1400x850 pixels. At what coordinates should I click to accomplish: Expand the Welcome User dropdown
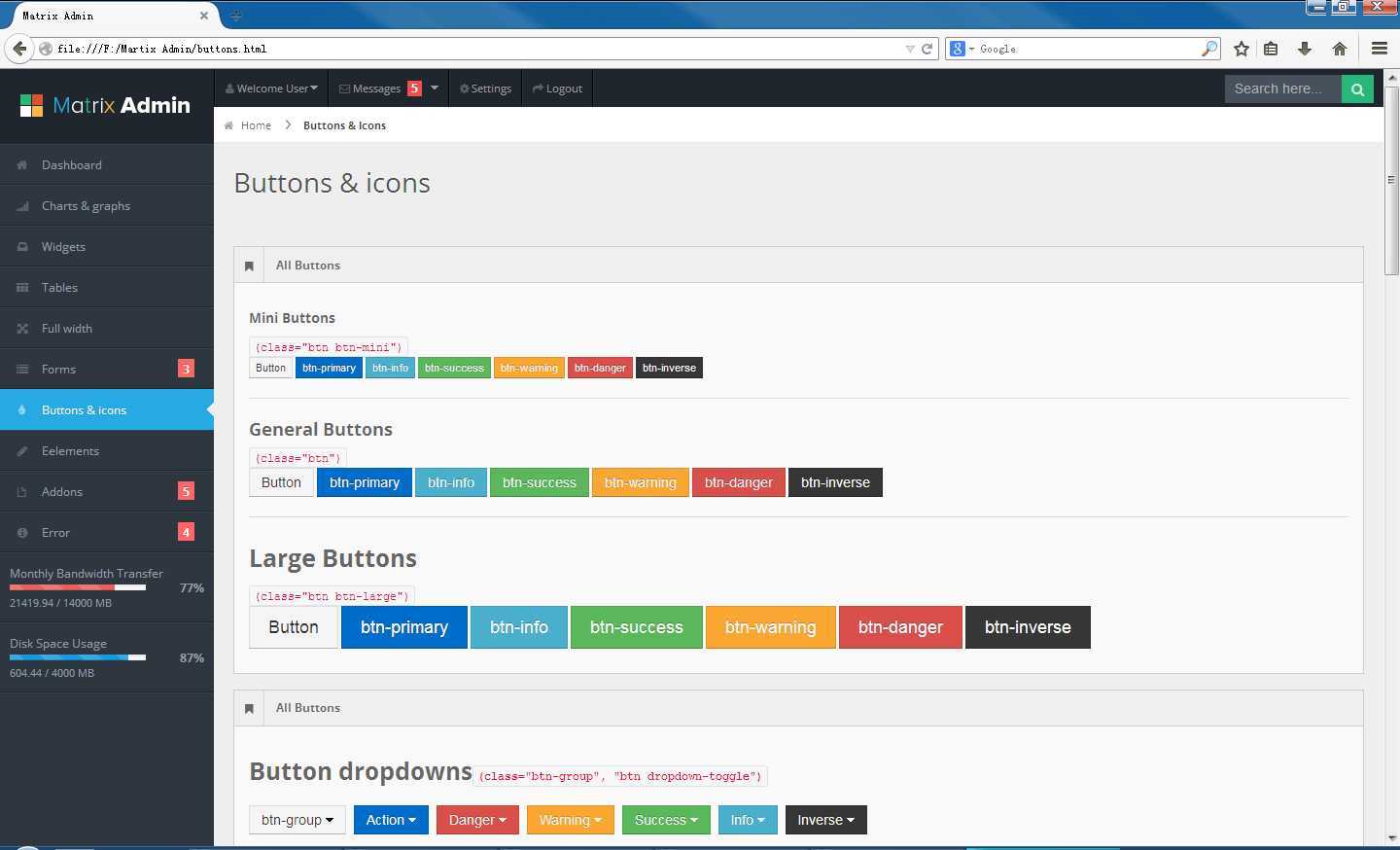(271, 89)
